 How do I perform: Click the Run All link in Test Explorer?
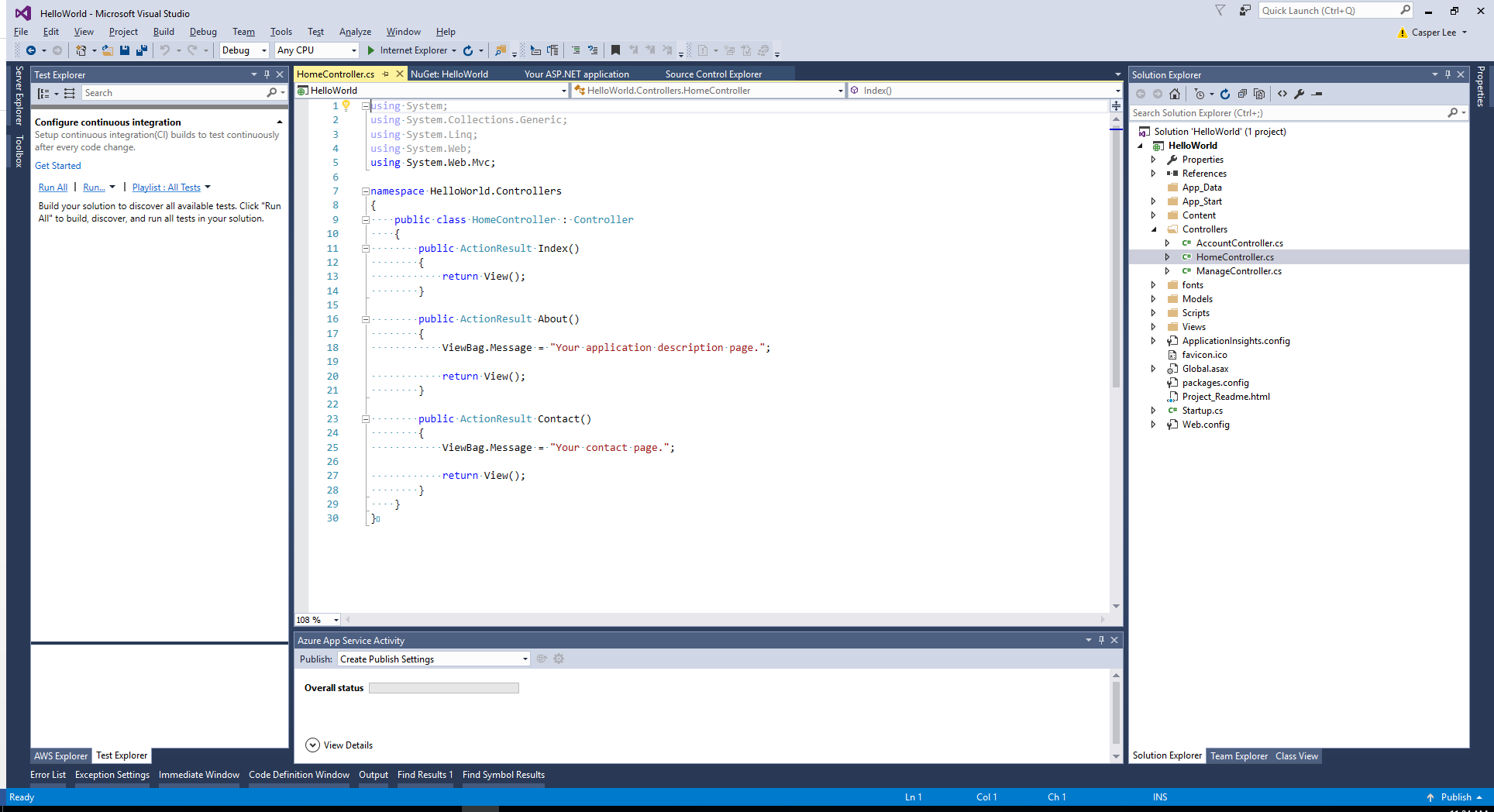[53, 188]
